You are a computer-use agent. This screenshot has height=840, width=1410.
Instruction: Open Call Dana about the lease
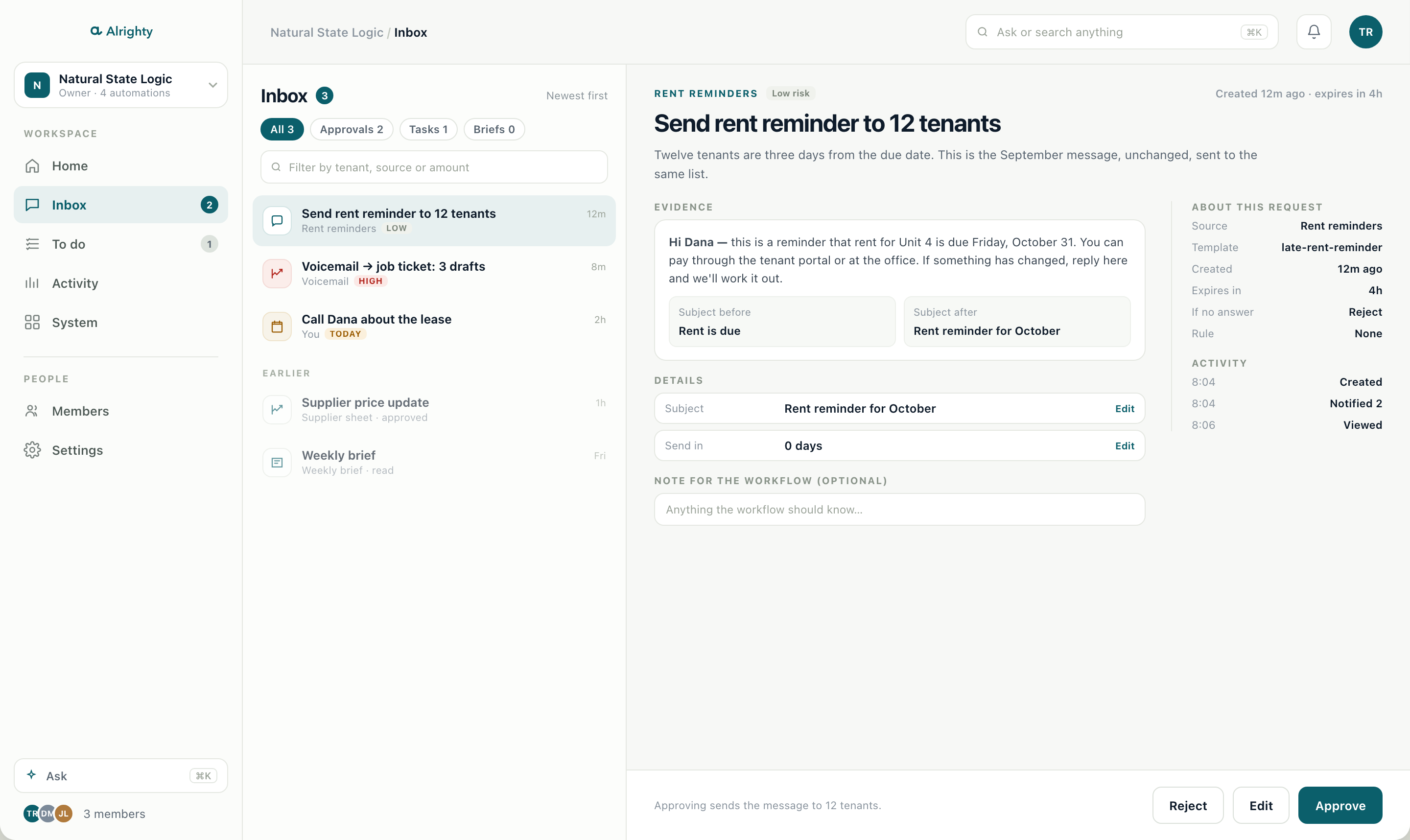(434, 327)
